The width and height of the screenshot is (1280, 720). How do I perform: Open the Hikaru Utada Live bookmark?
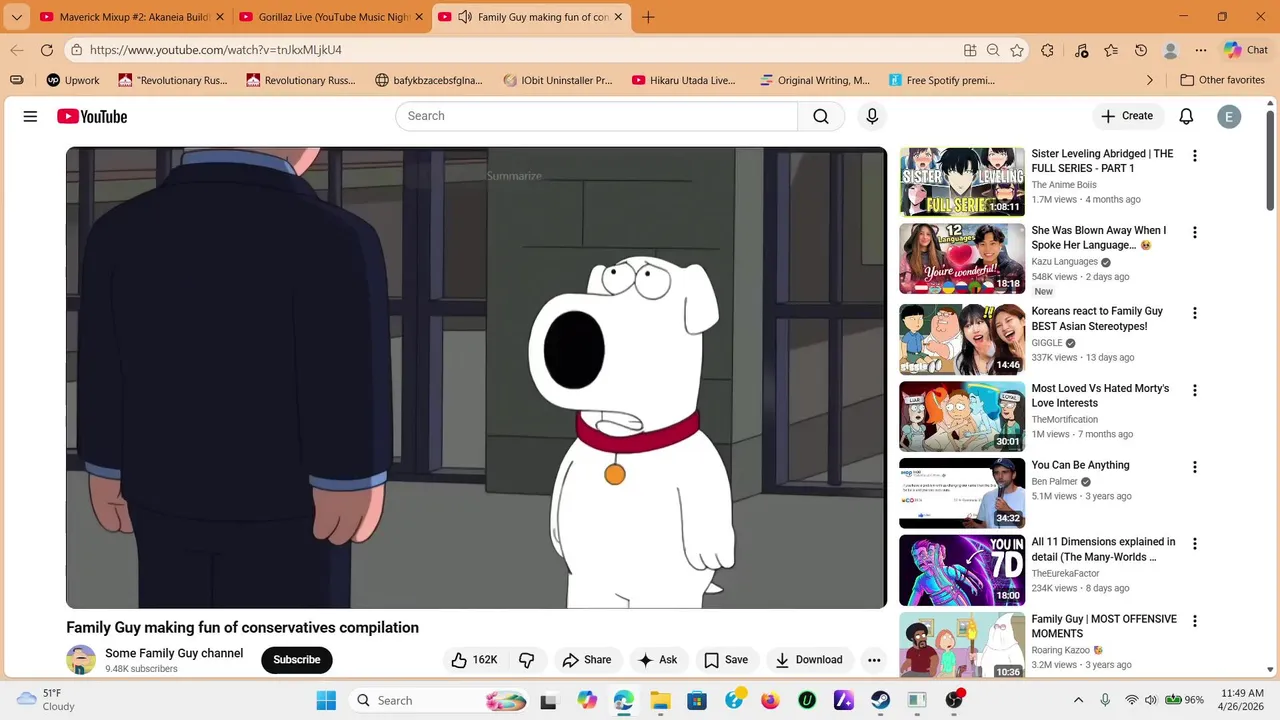[685, 80]
